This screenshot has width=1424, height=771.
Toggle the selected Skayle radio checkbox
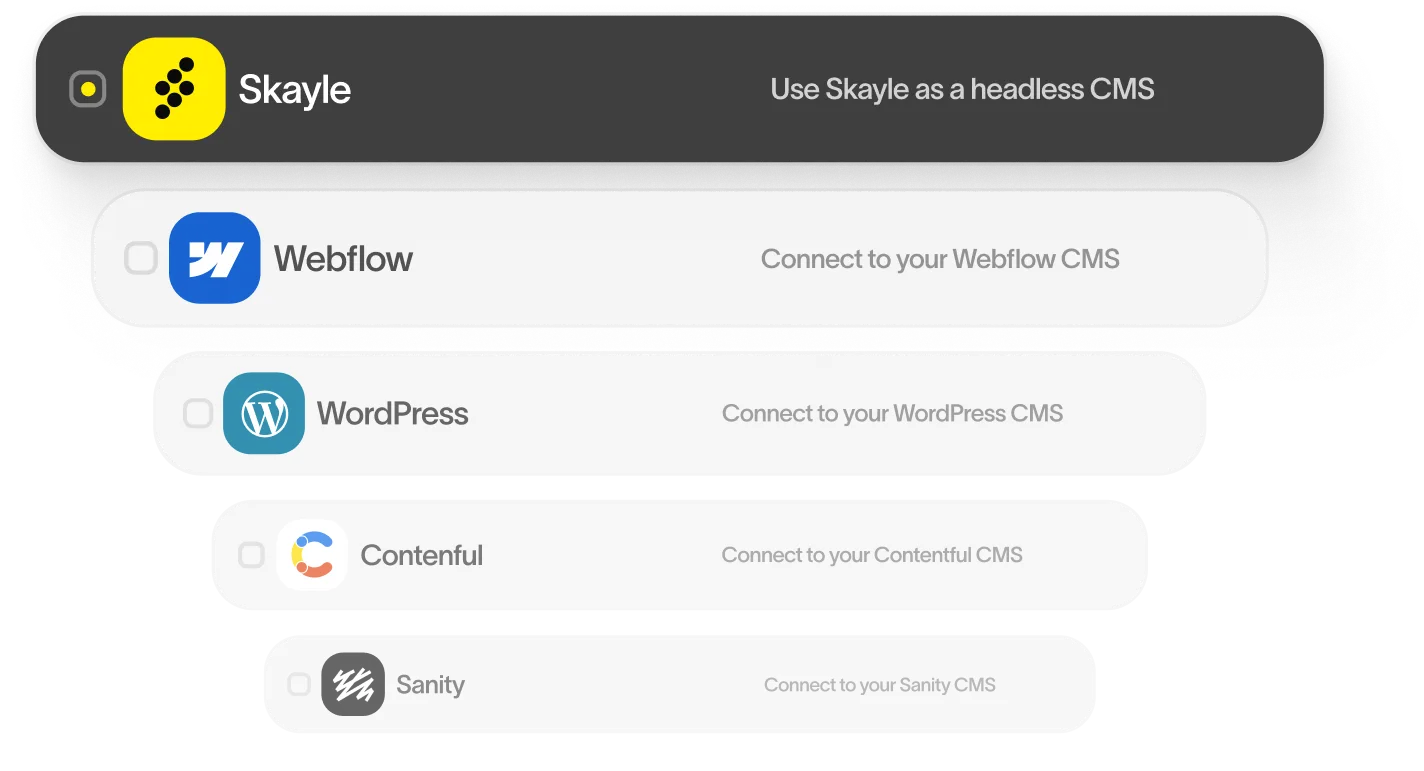(x=88, y=89)
